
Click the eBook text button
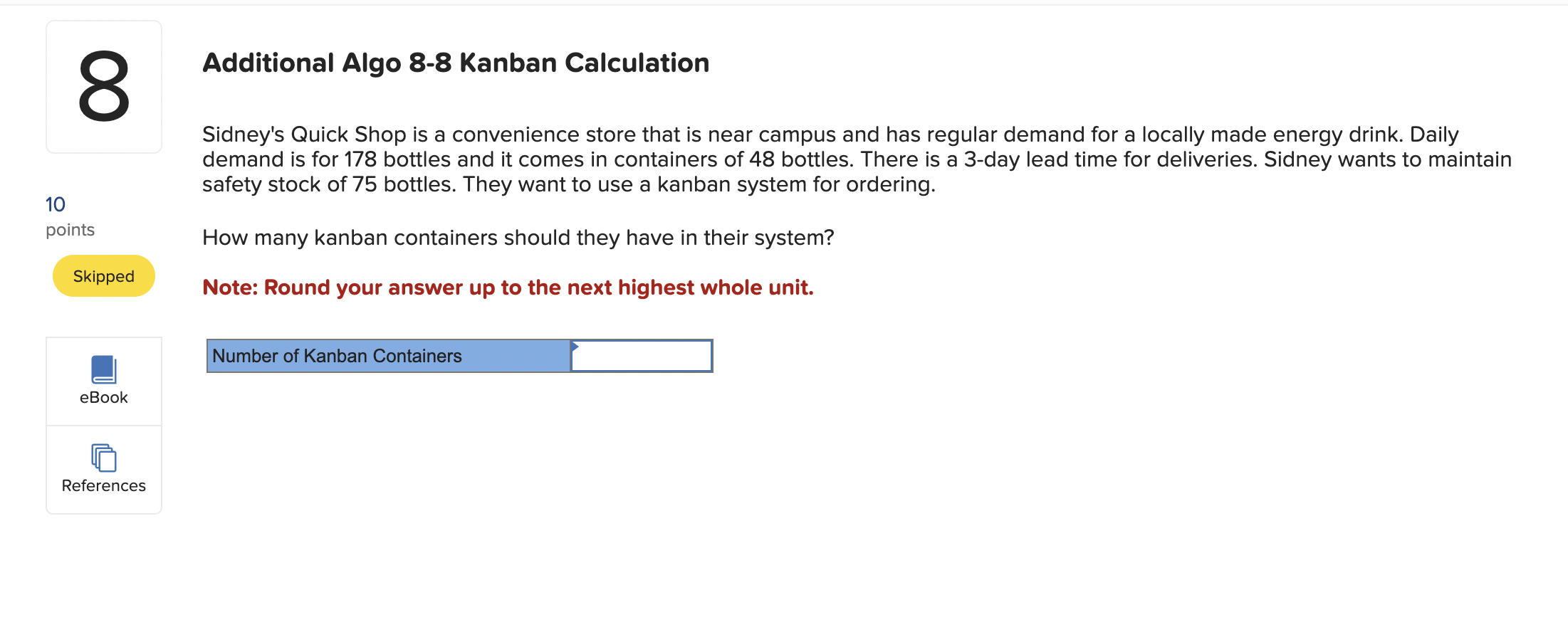pyautogui.click(x=103, y=397)
